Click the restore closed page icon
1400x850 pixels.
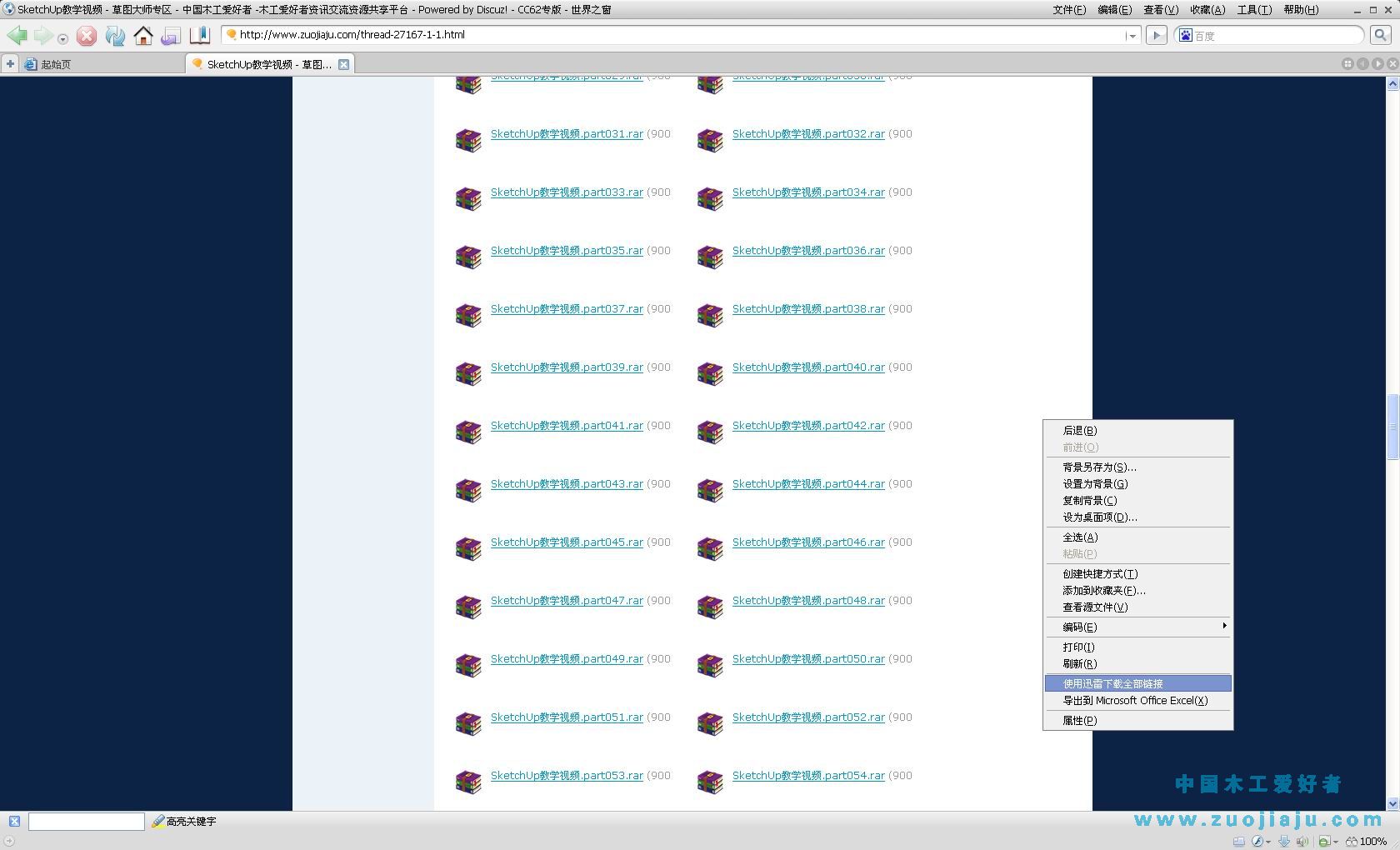coord(171,36)
